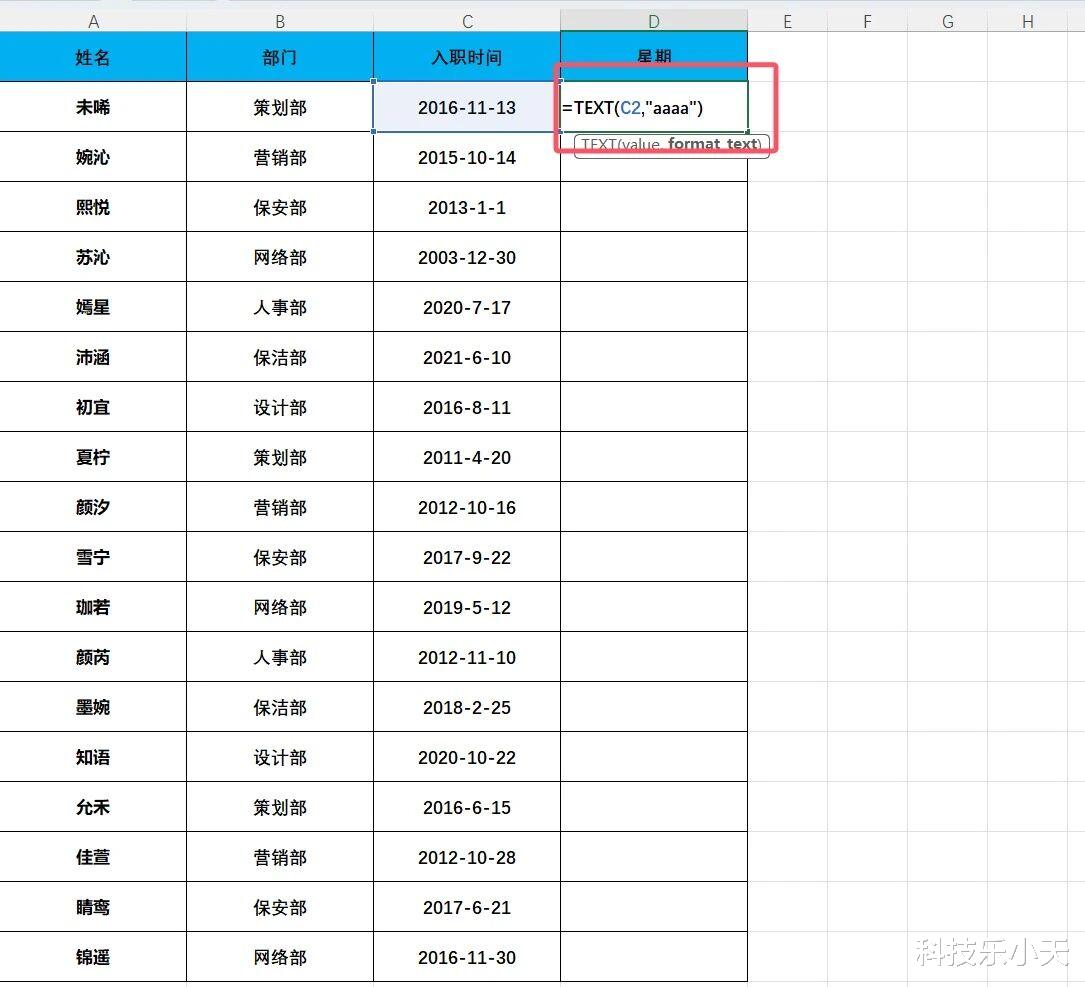Click the name cell 颜汐
Image resolution: width=1085 pixels, height=987 pixels.
pos(93,507)
